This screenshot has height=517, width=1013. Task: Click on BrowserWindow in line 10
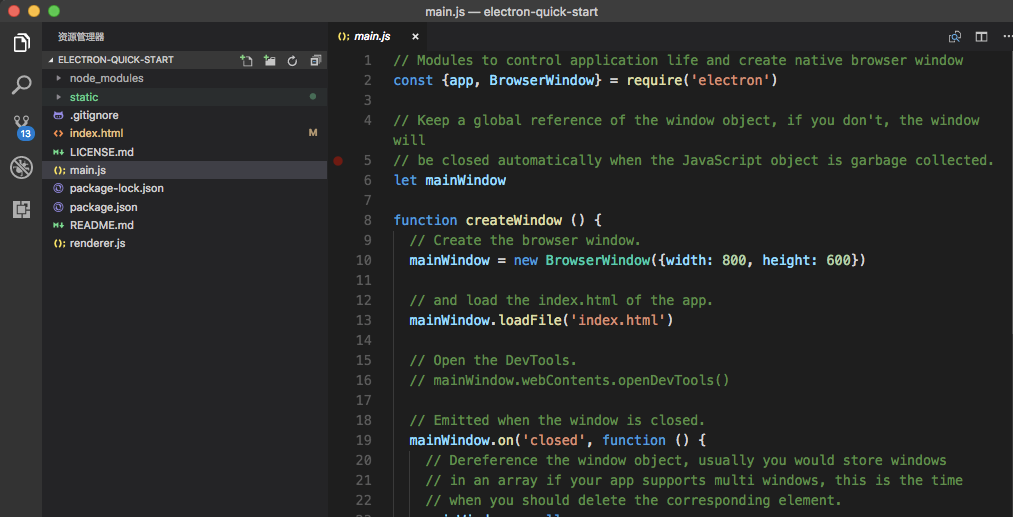point(597,260)
